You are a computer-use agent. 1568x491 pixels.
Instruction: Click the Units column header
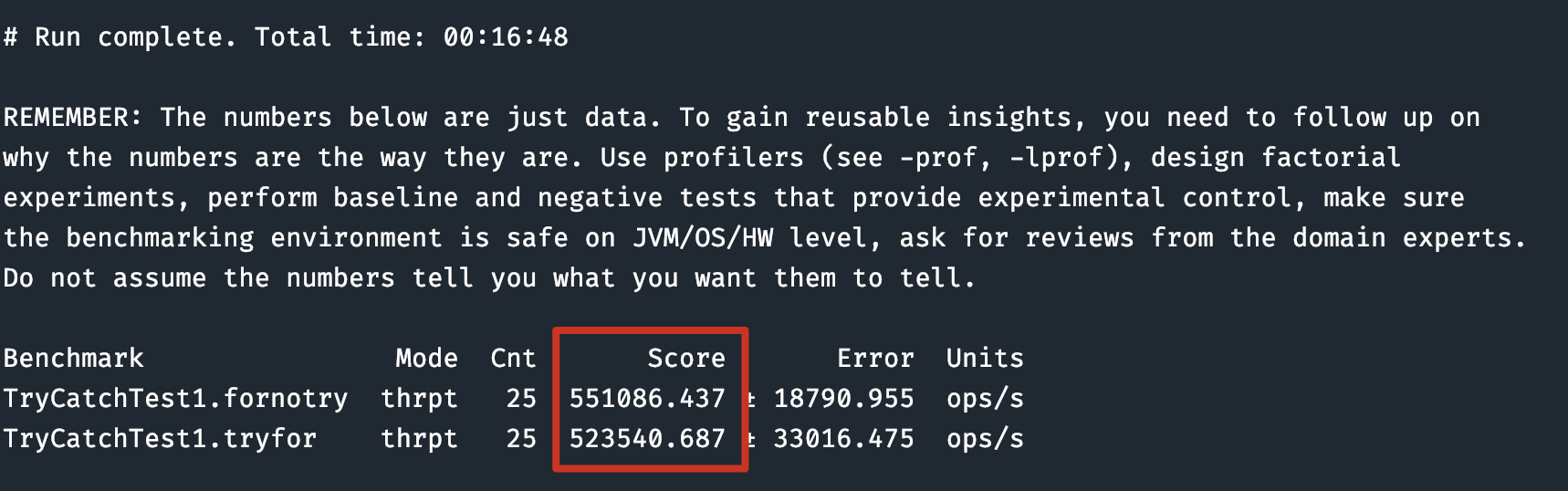985,359
